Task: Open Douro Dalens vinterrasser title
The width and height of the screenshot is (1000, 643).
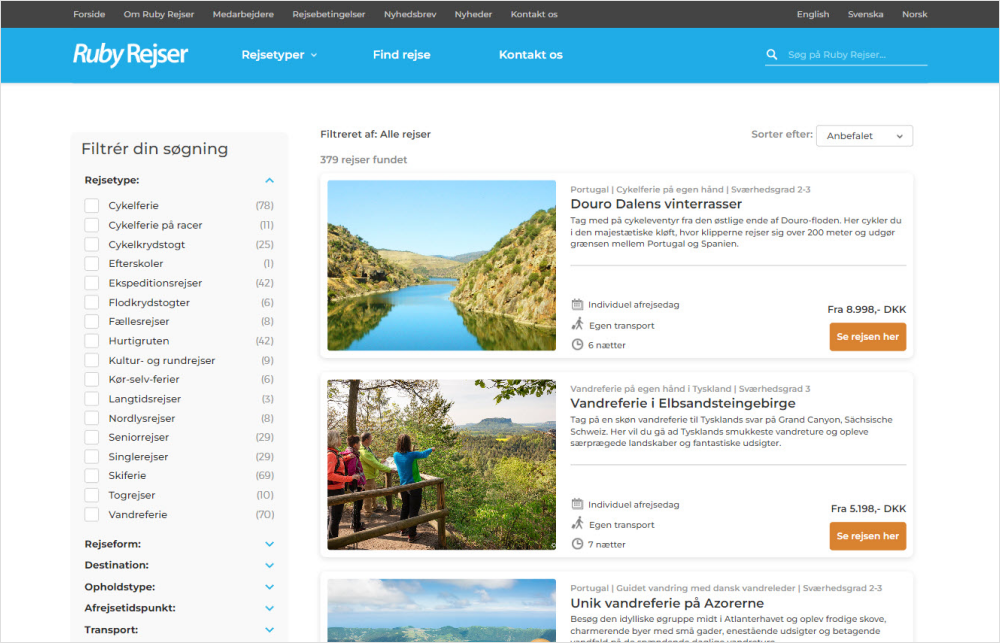Action: click(656, 204)
